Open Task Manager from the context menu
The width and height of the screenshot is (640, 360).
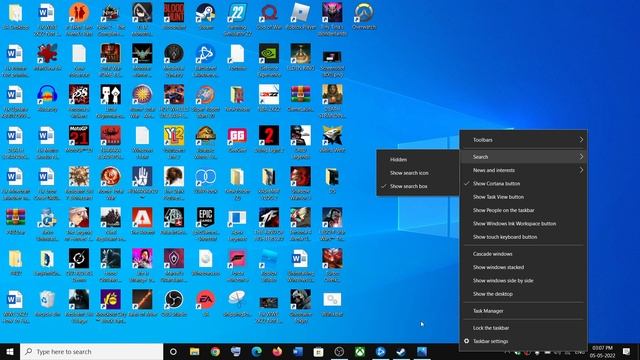pyautogui.click(x=524, y=311)
